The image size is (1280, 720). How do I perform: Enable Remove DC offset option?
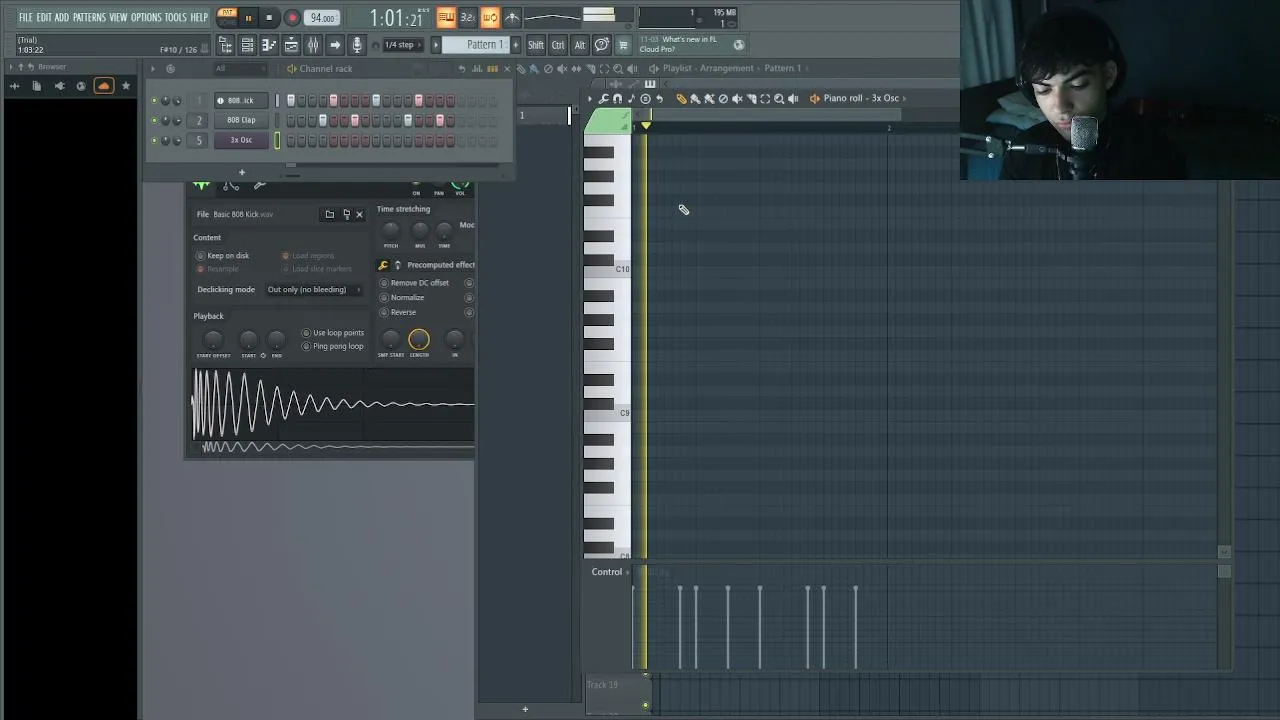click(414, 283)
